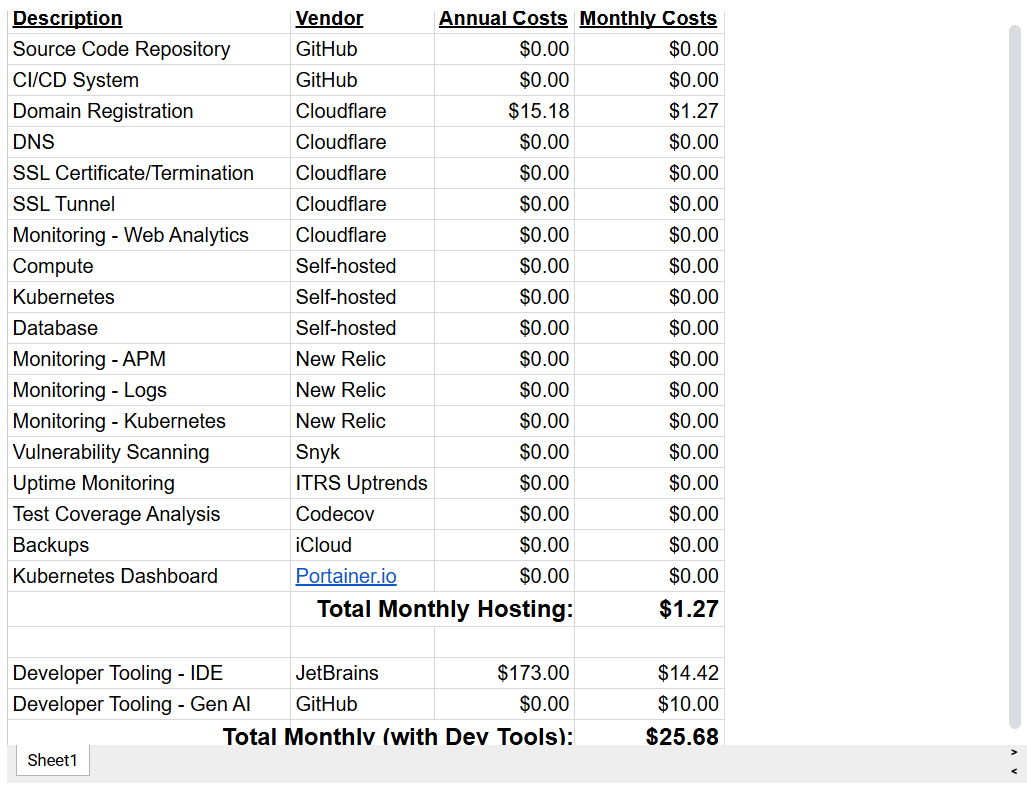Click the CI/CD System cell

click(149, 80)
